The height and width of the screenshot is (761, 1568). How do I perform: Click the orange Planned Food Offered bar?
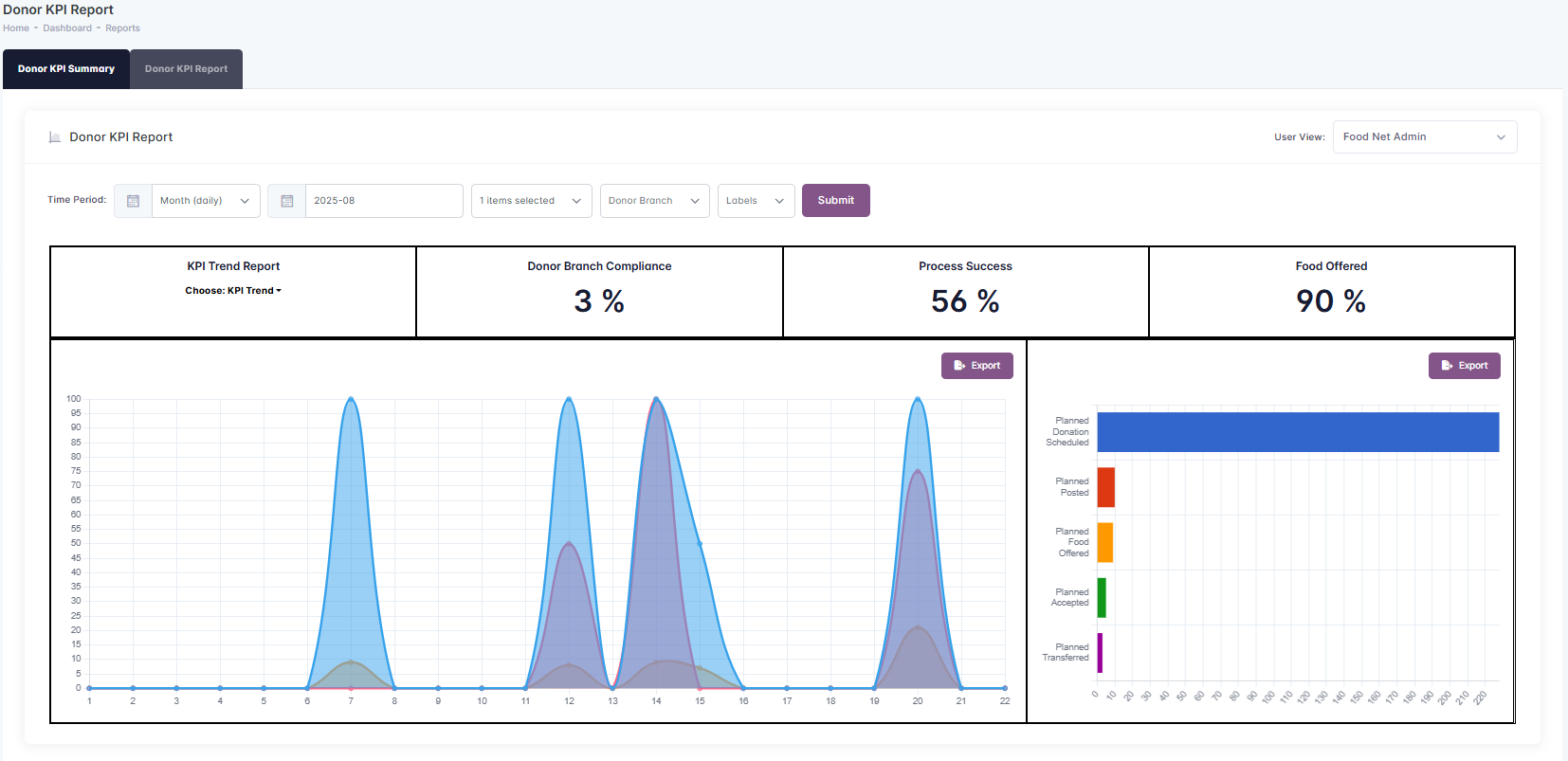pos(1104,543)
